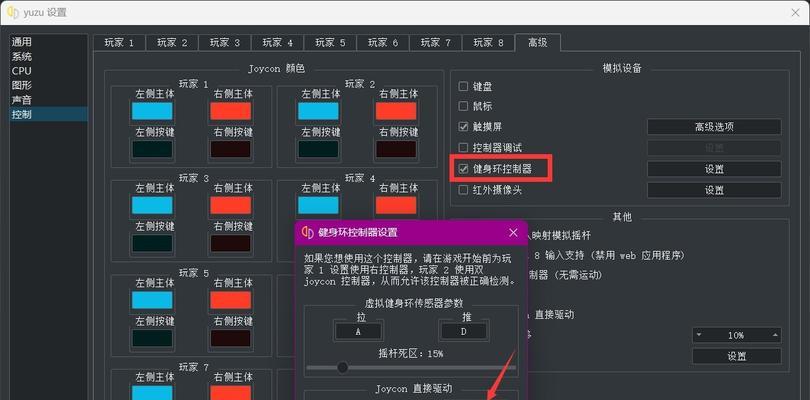This screenshot has width=810, height=400.
Task: Pick 玩家 3 右侧主体 color swatch
Action: 230,205
